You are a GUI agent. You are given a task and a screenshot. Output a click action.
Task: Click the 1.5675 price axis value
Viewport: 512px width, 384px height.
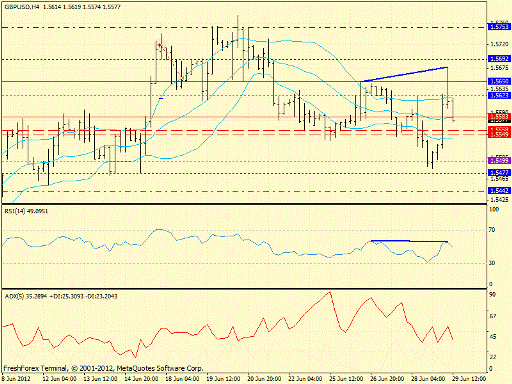click(499, 68)
